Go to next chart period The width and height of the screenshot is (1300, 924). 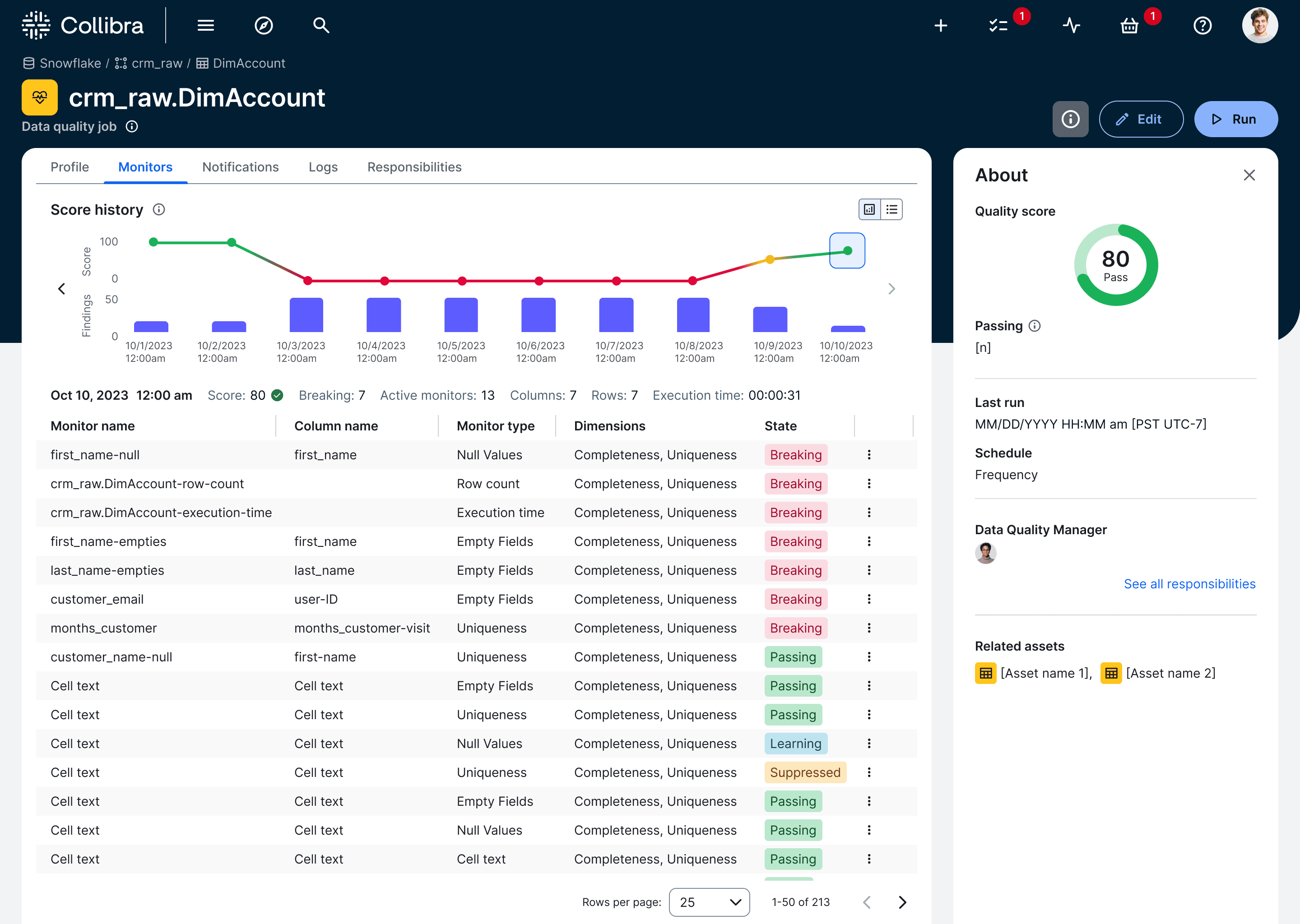[x=891, y=288]
